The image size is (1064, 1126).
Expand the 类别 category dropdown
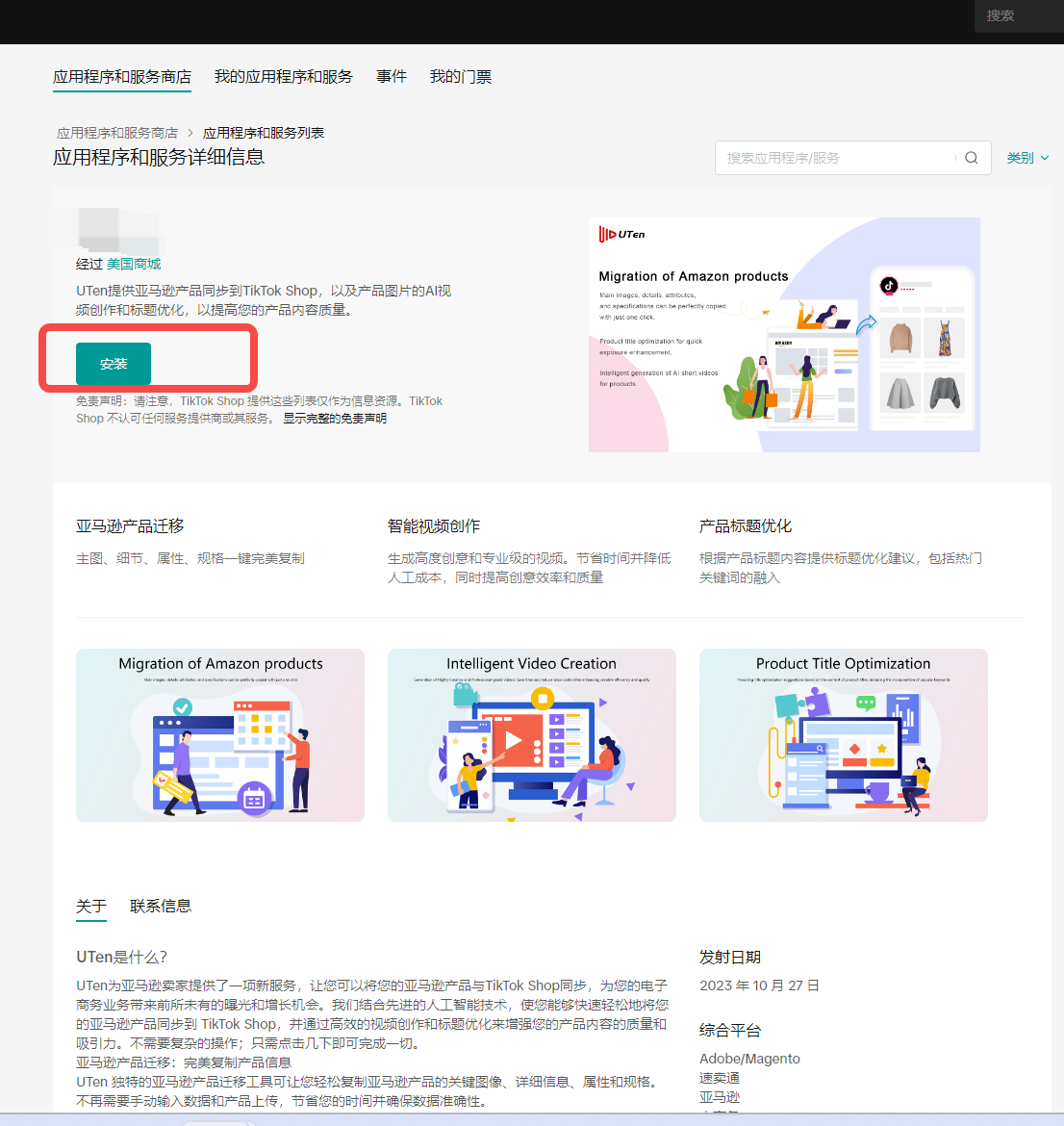click(1027, 158)
